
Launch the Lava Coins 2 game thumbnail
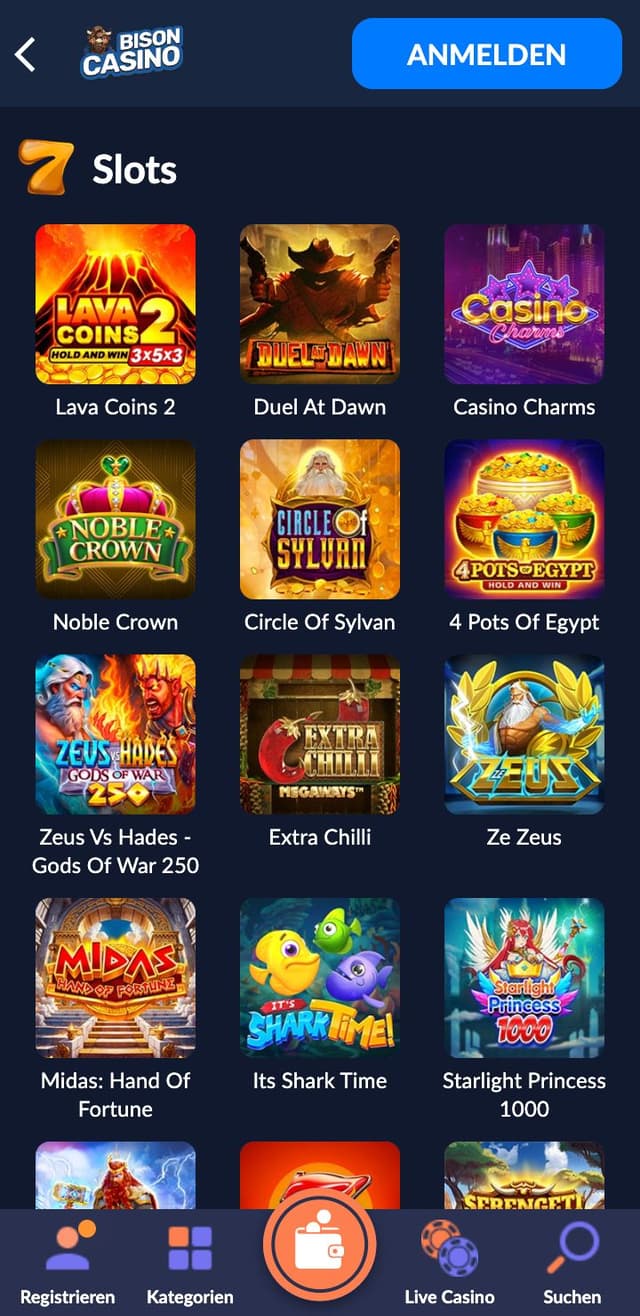(115, 304)
